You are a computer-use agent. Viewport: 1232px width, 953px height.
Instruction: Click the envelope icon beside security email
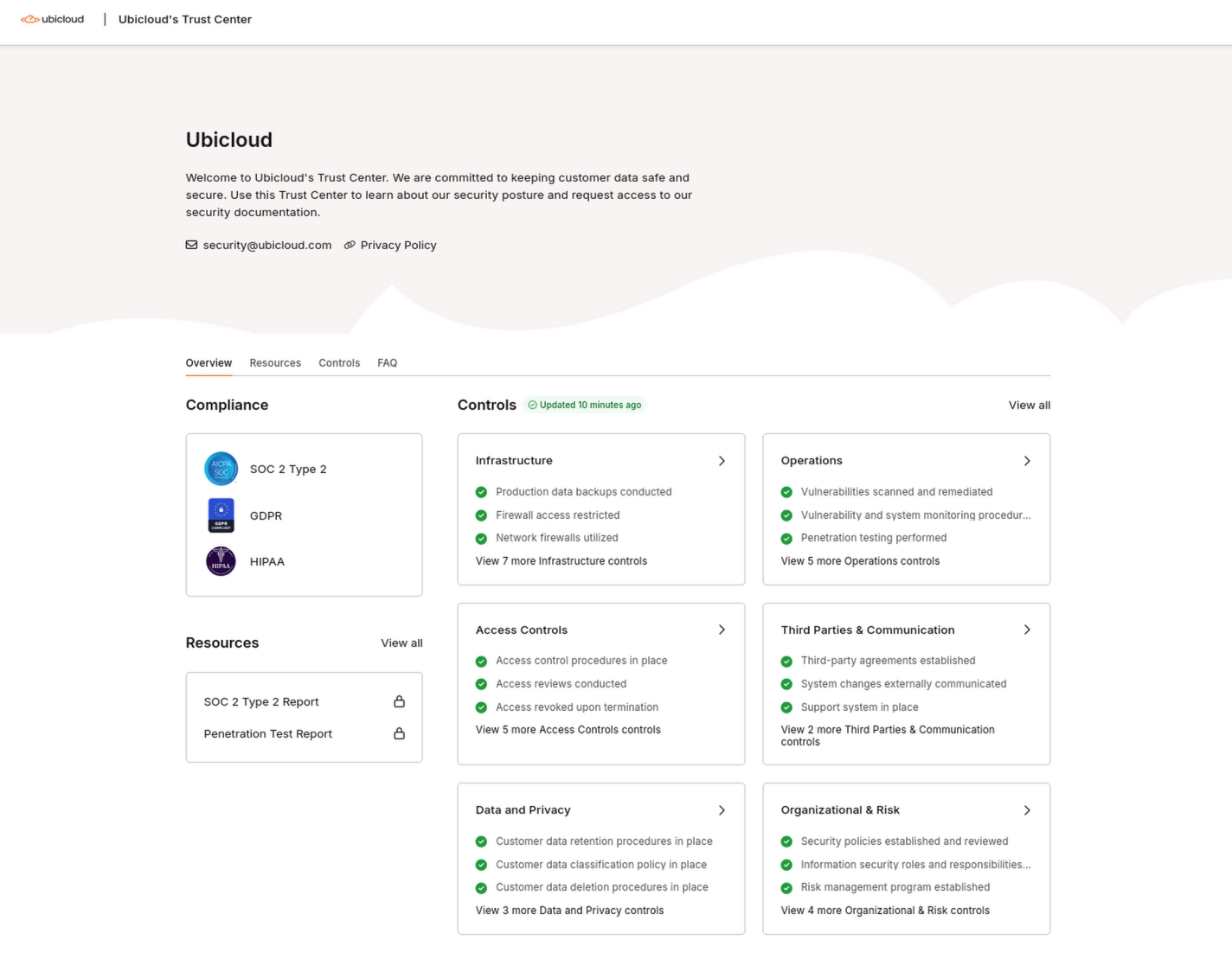[x=191, y=246]
